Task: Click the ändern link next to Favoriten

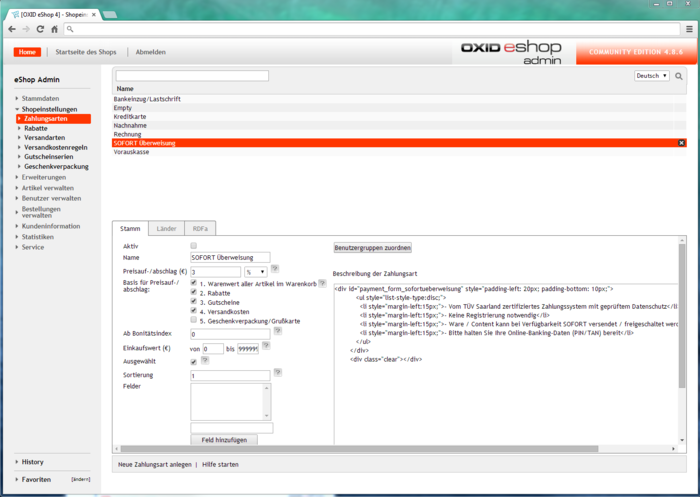Action: pyautogui.click(x=81, y=480)
